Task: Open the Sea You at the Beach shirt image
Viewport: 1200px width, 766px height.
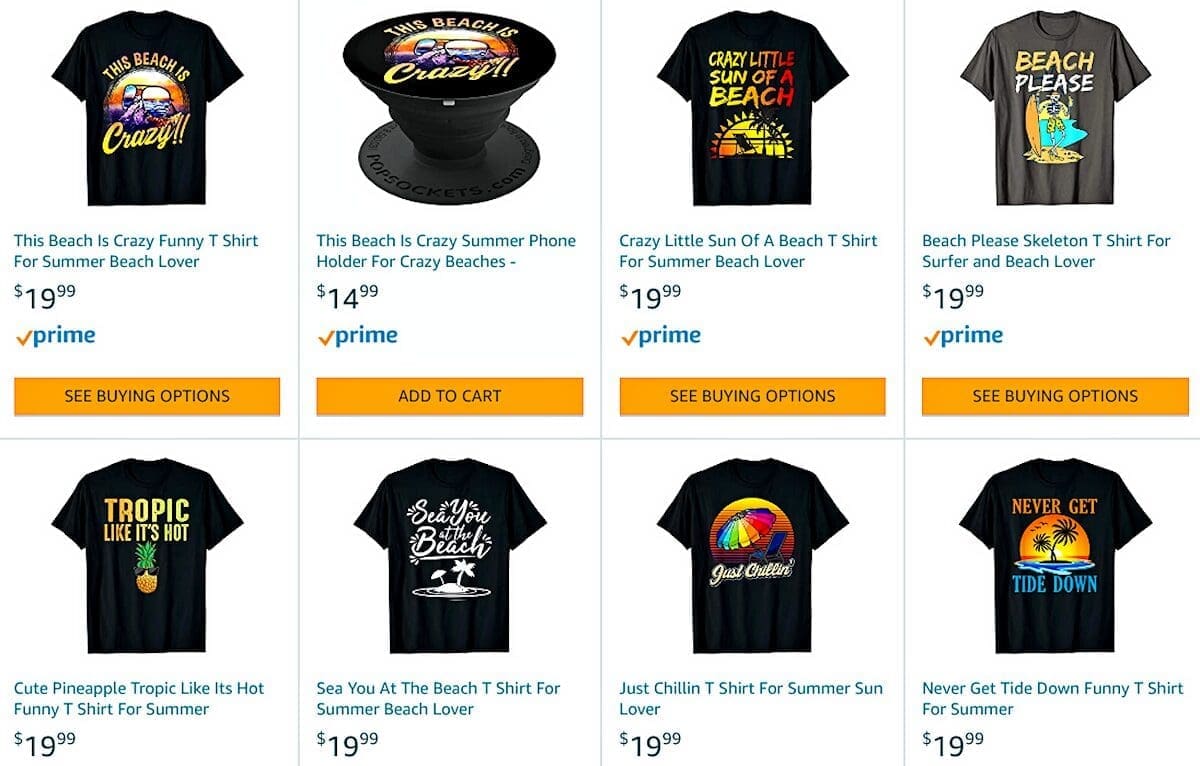Action: pos(449,556)
